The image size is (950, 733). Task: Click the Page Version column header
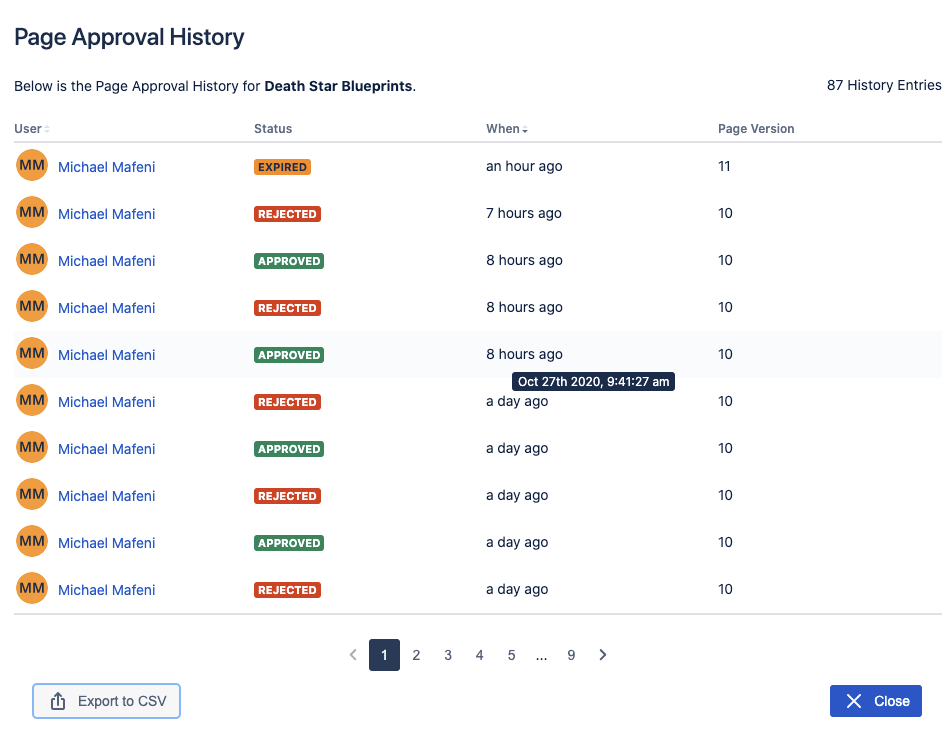(756, 129)
